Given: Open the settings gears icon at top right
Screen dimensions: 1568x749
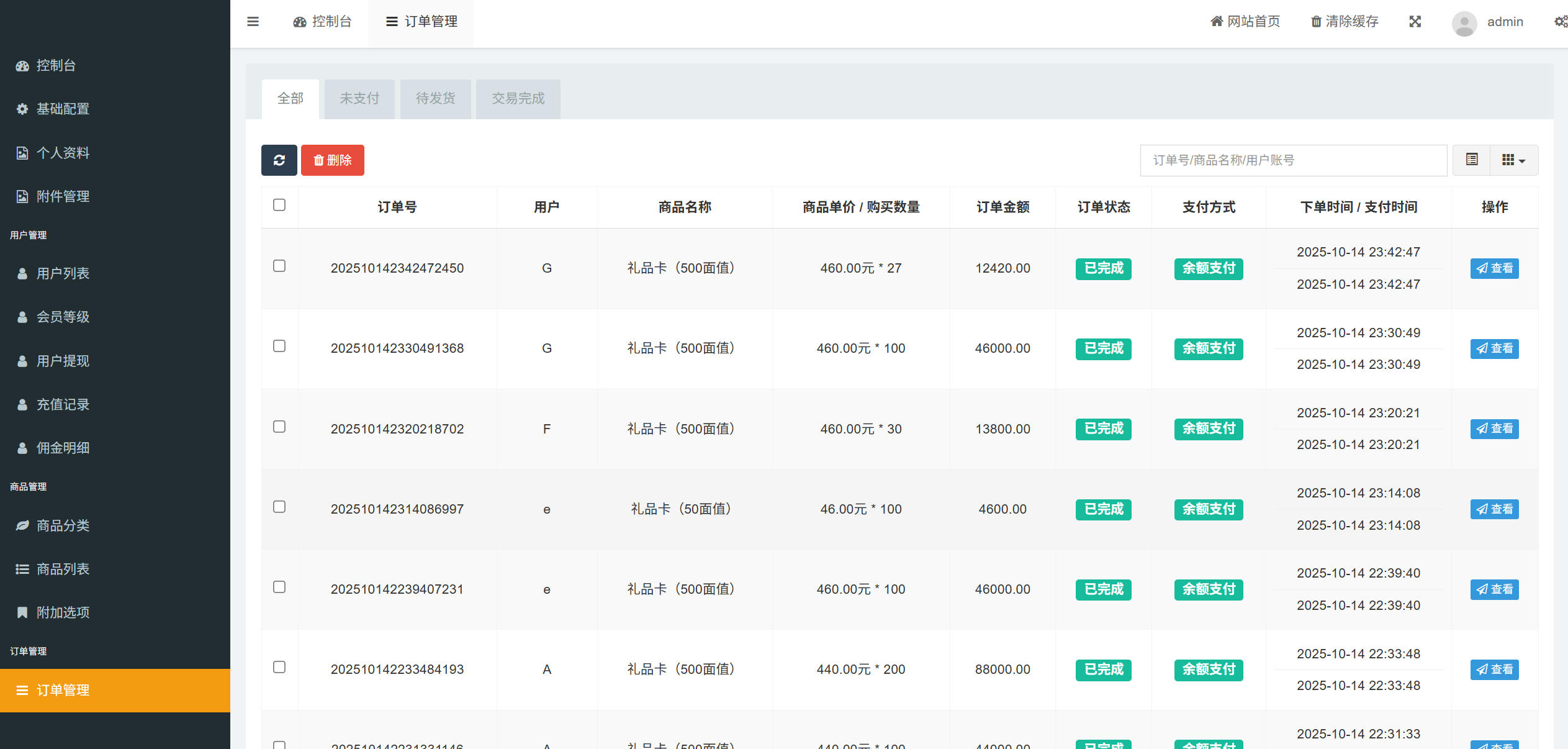Looking at the screenshot, I should [1561, 22].
